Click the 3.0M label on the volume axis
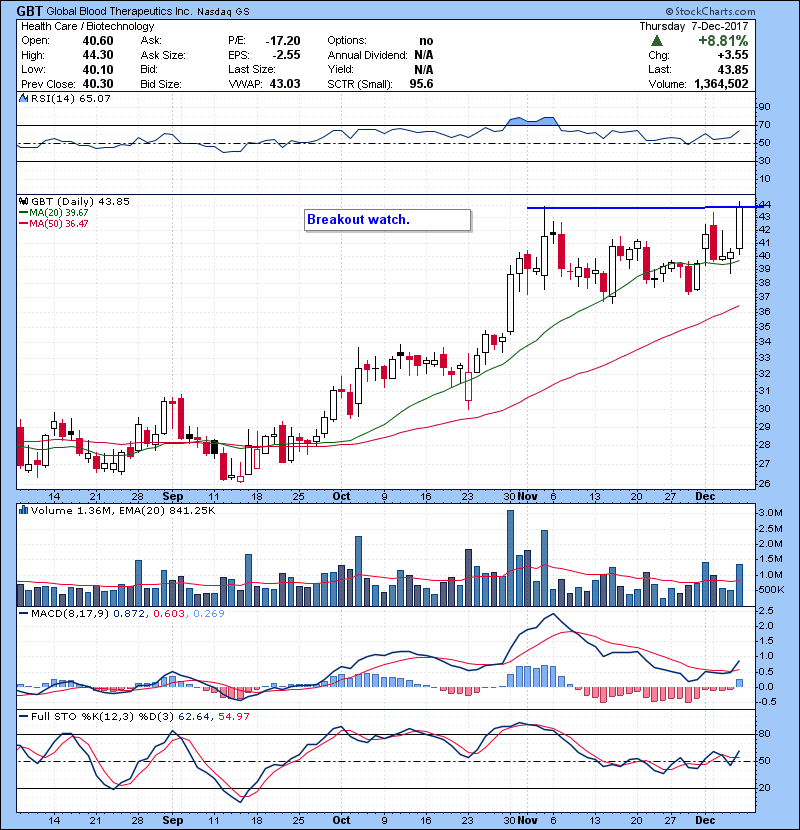Screen dimensions: 800x830 770,512
